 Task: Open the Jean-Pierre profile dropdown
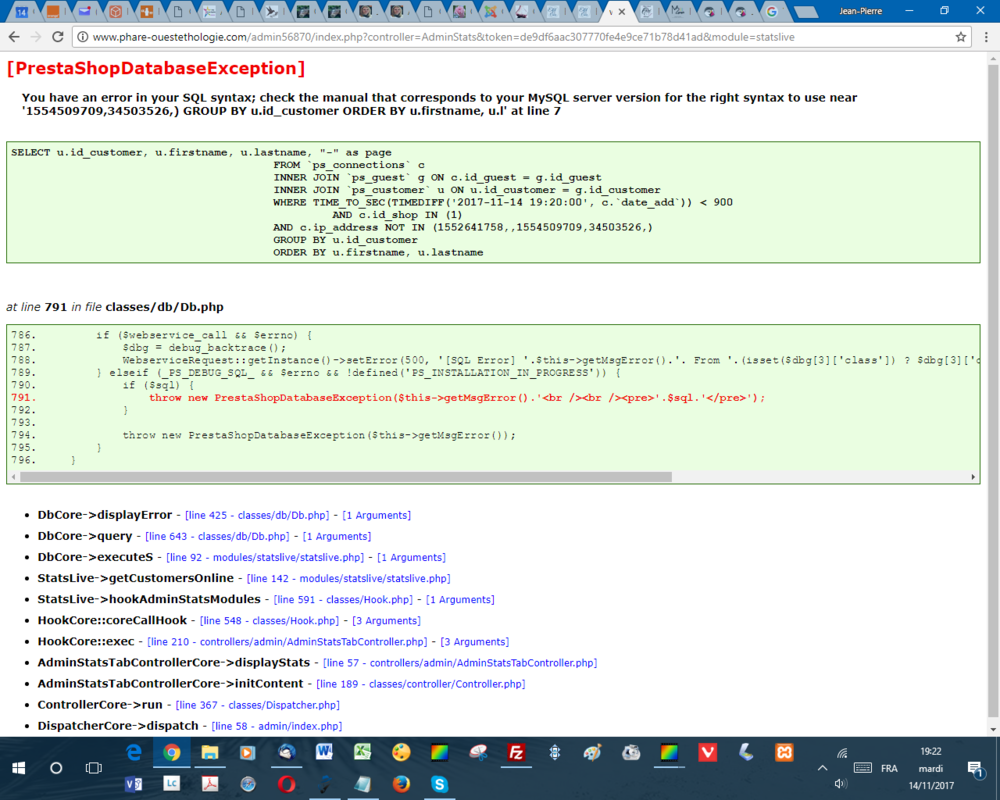[x=861, y=11]
